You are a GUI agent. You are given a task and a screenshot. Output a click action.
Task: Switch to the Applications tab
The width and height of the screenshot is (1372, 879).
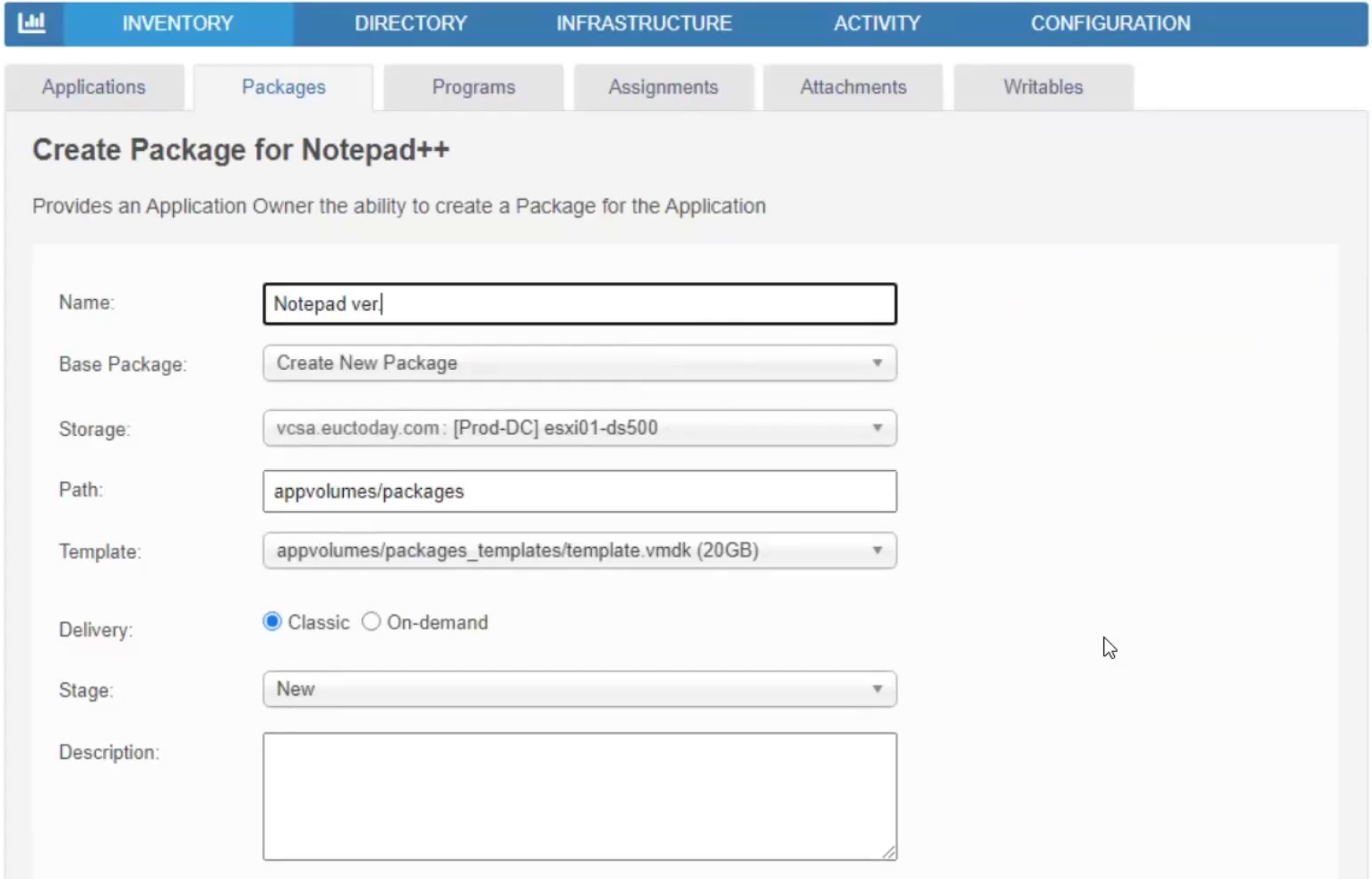(93, 87)
